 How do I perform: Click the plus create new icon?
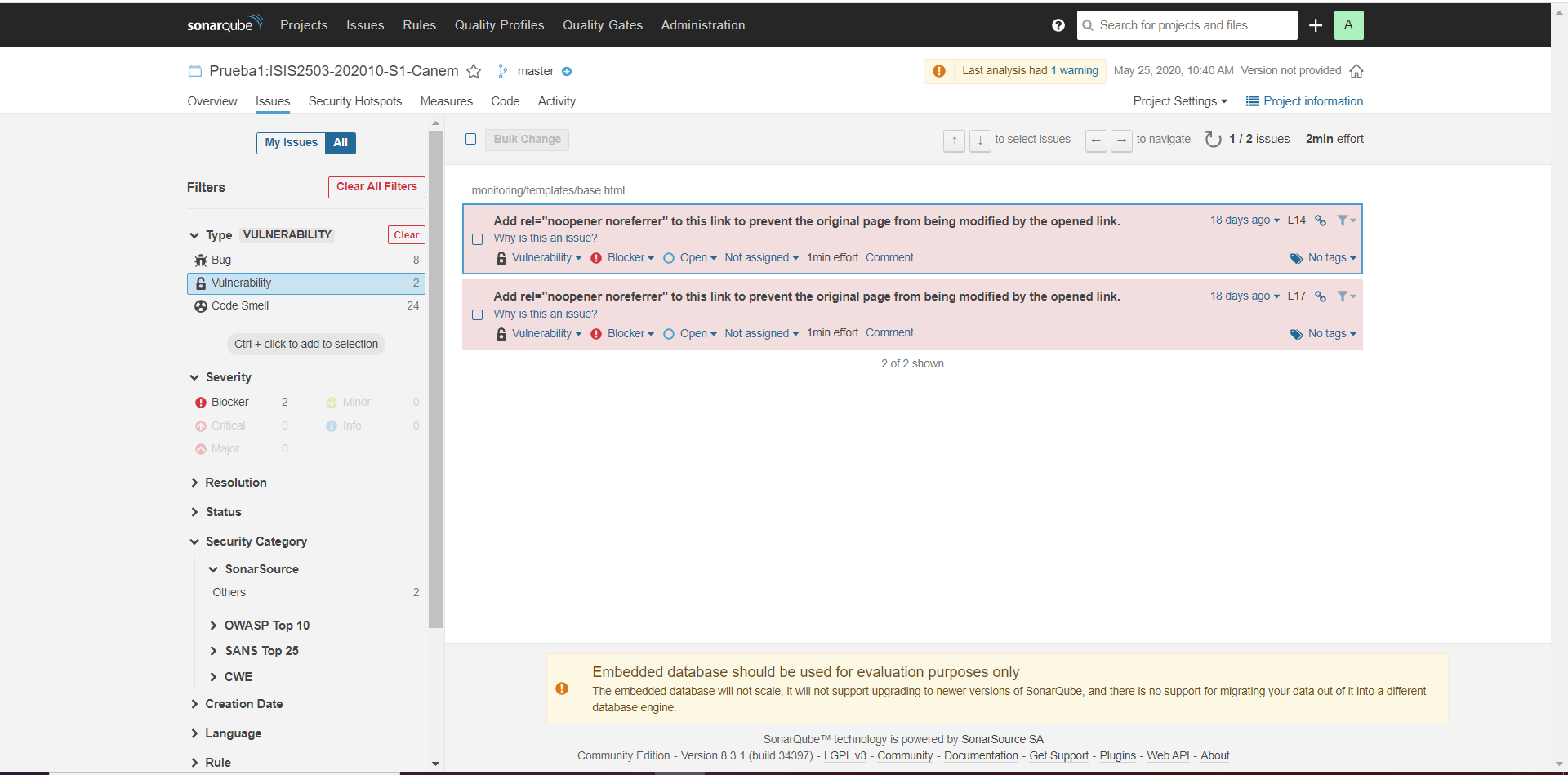[1316, 25]
